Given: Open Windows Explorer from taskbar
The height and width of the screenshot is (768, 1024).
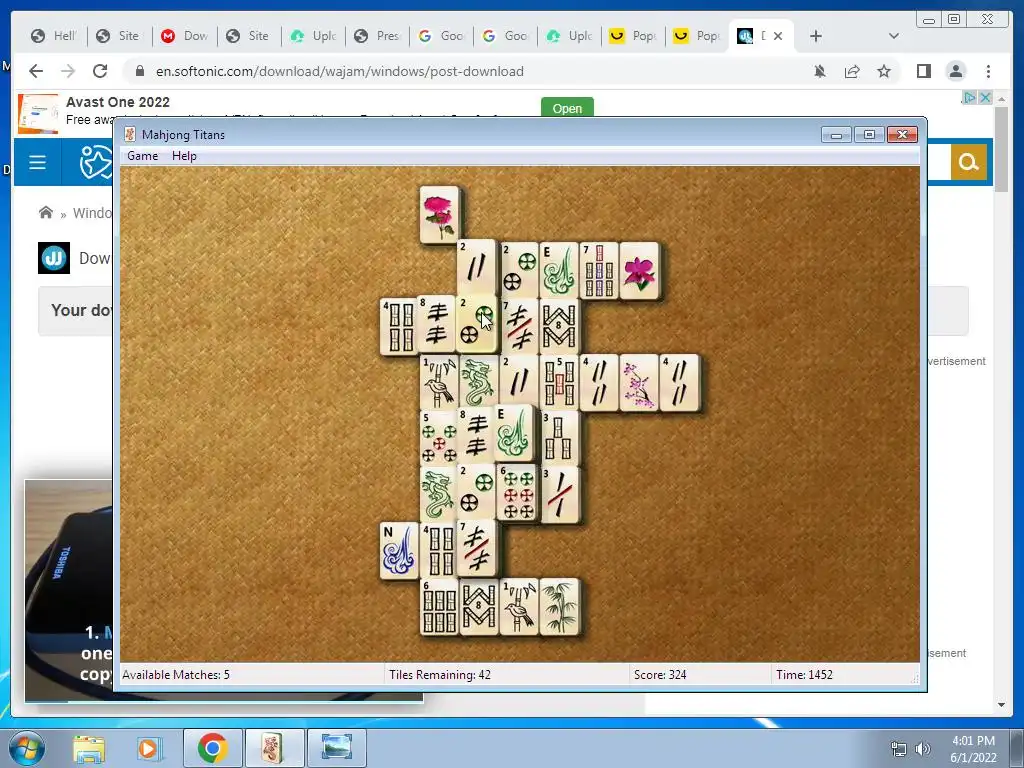Looking at the screenshot, I should pyautogui.click(x=89, y=748).
